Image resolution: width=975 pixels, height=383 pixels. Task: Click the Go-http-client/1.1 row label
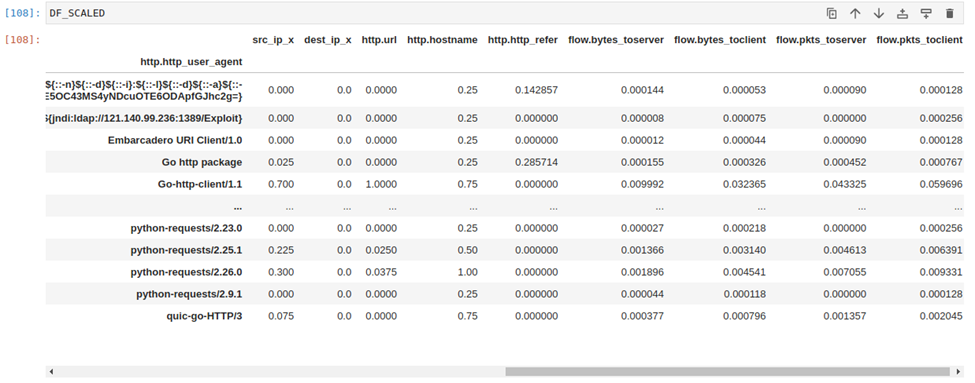(200, 184)
